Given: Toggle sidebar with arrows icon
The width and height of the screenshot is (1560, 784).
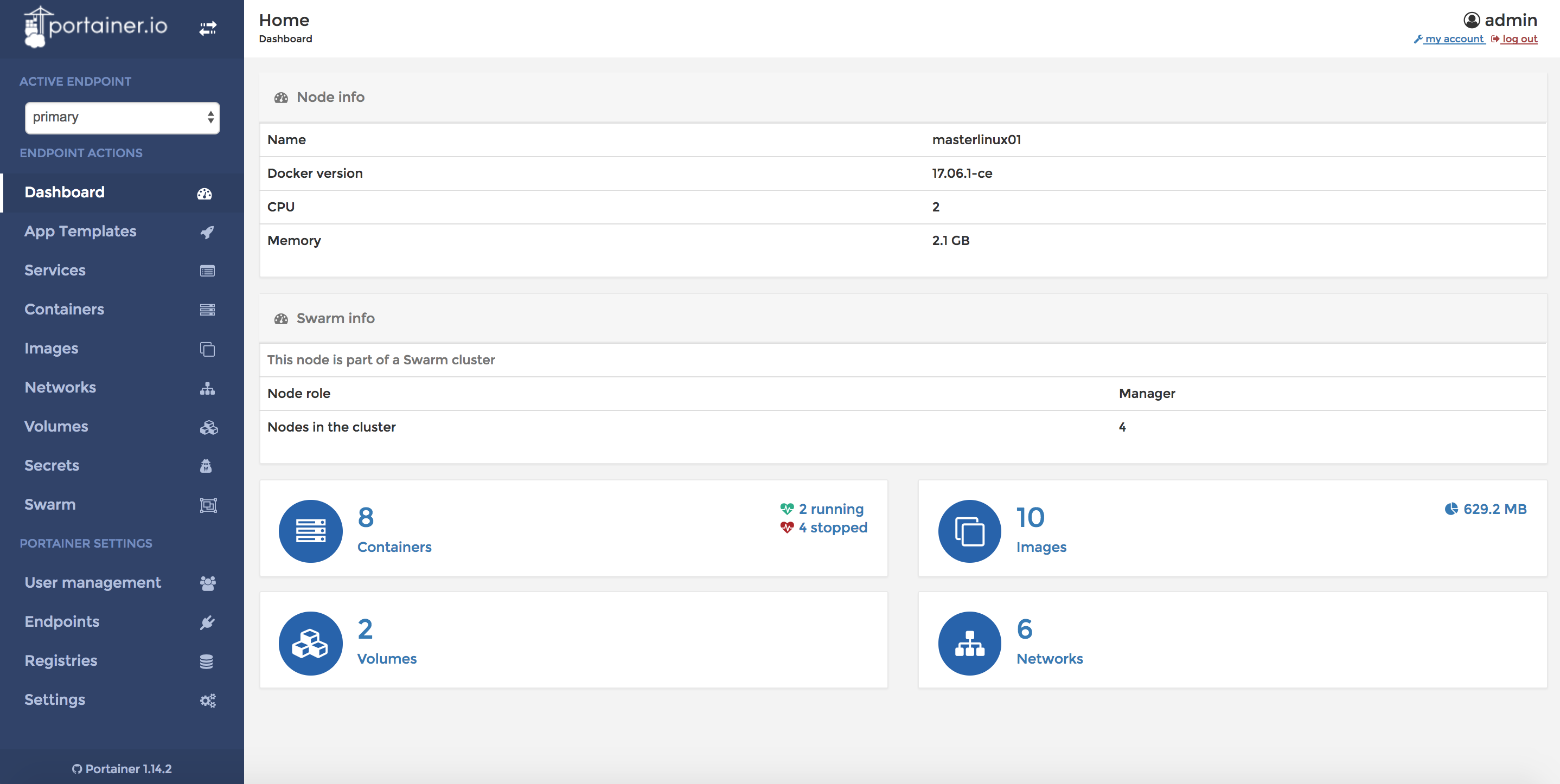Looking at the screenshot, I should point(208,28).
